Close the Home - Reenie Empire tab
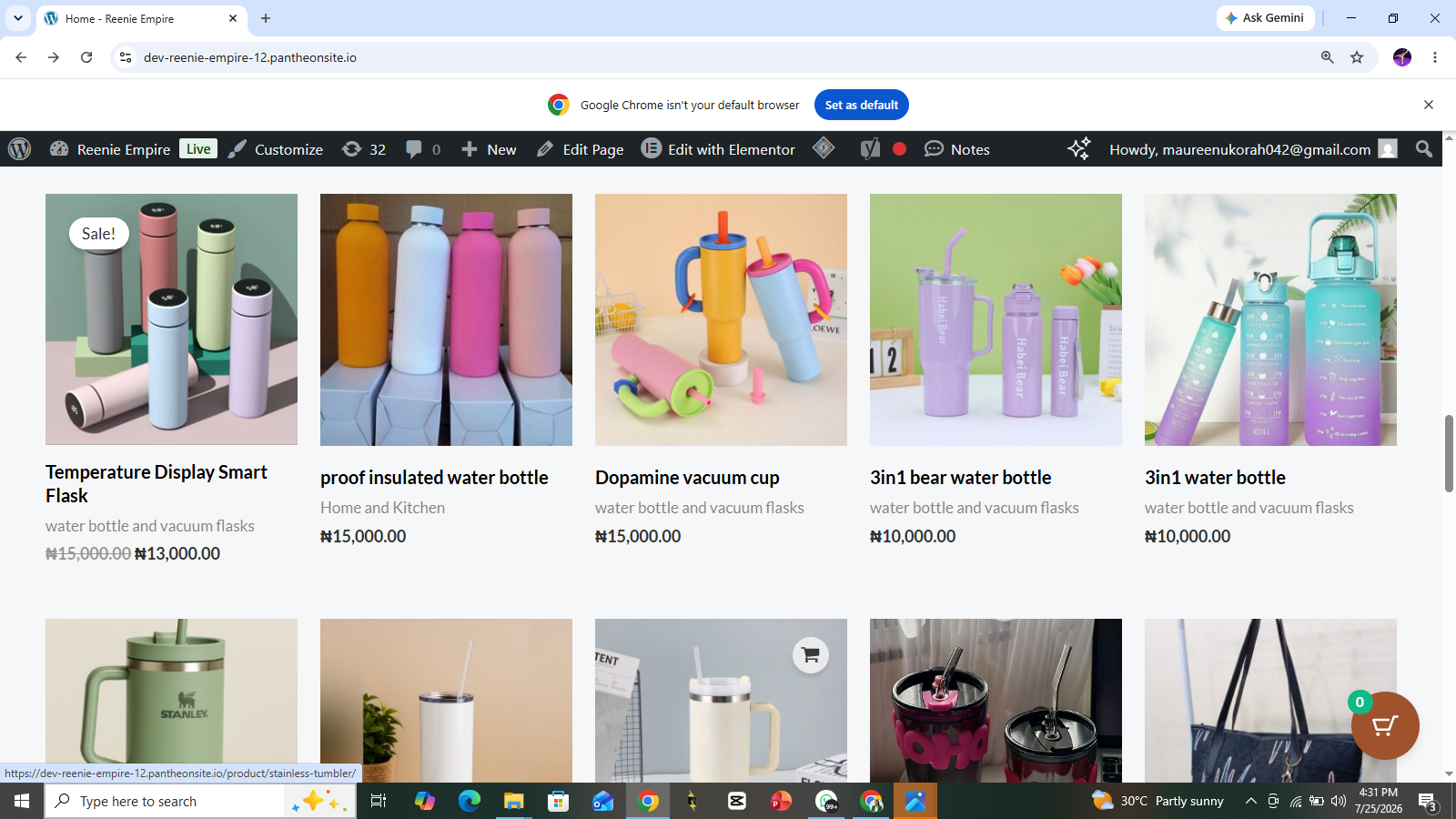The height and width of the screenshot is (819, 1456). [x=233, y=18]
